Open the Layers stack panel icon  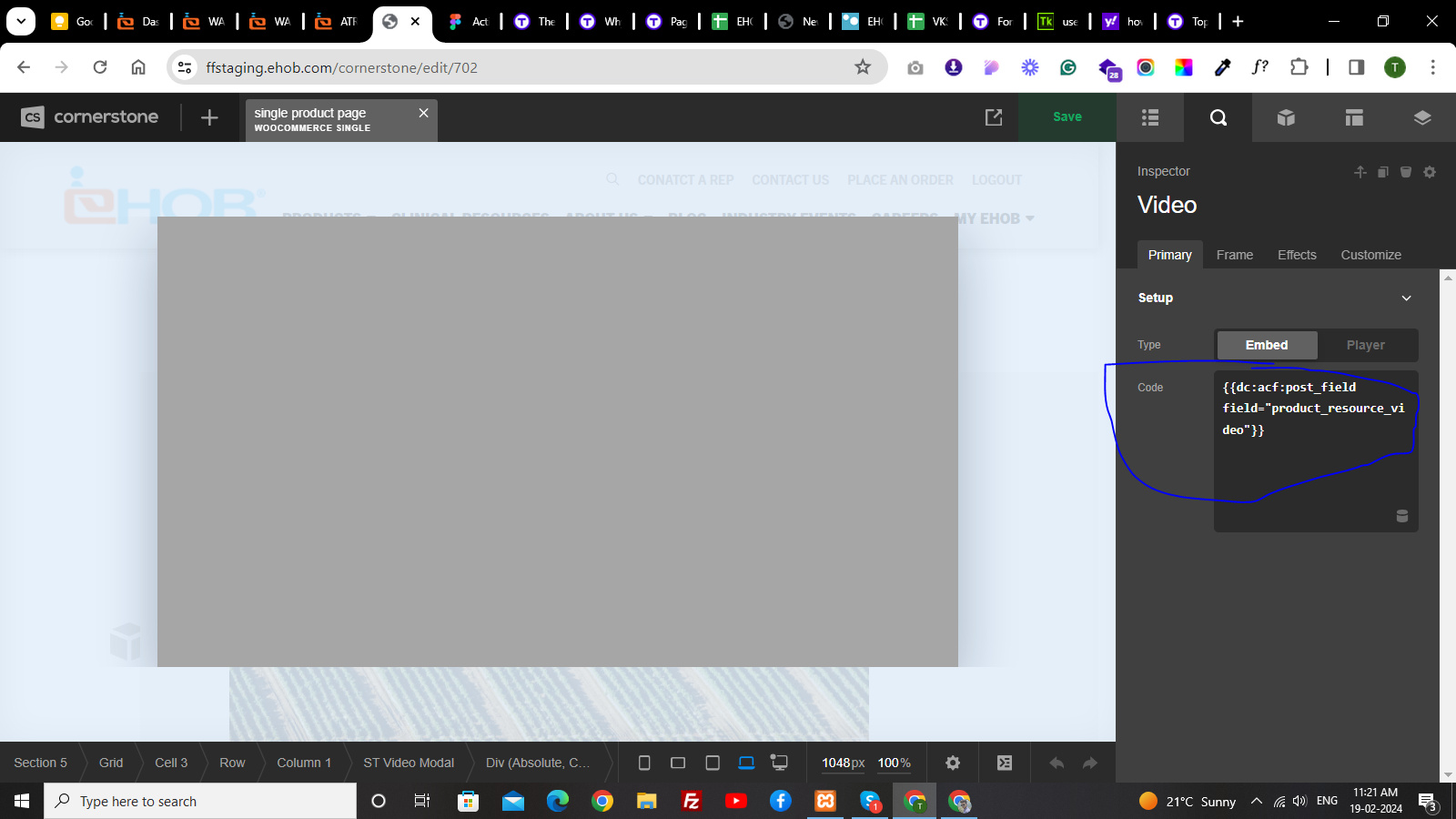tap(1422, 117)
